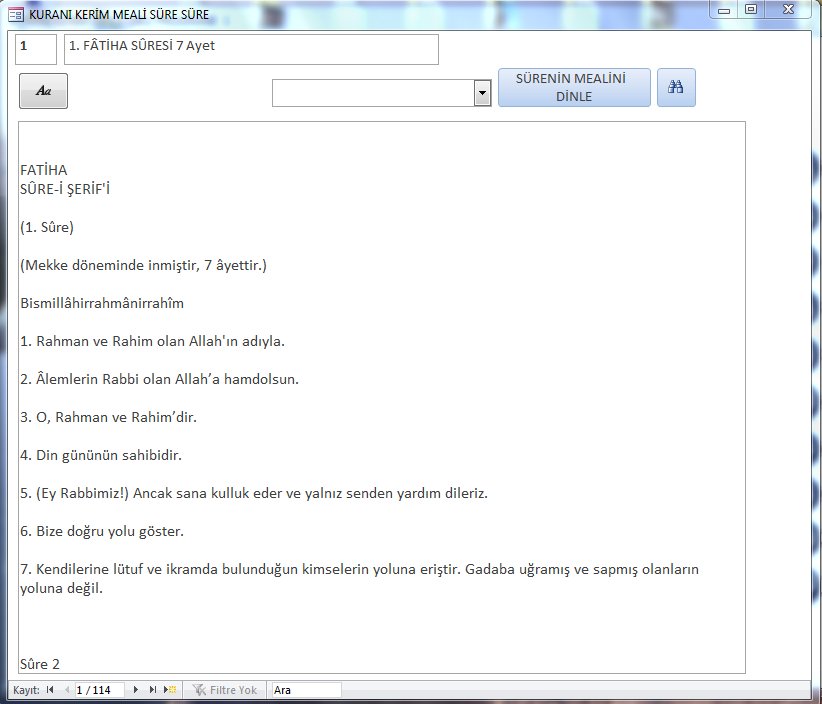The height and width of the screenshot is (704, 822).
Task: Open the sure selection dropdown arrow
Action: coord(482,93)
